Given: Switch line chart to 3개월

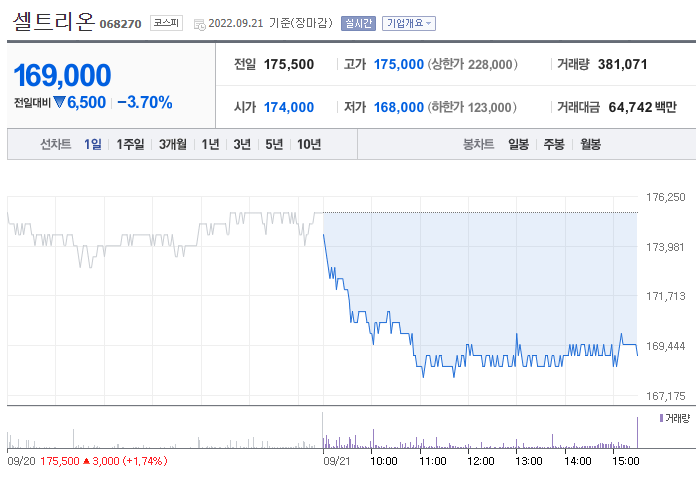Looking at the screenshot, I should click(x=173, y=144).
